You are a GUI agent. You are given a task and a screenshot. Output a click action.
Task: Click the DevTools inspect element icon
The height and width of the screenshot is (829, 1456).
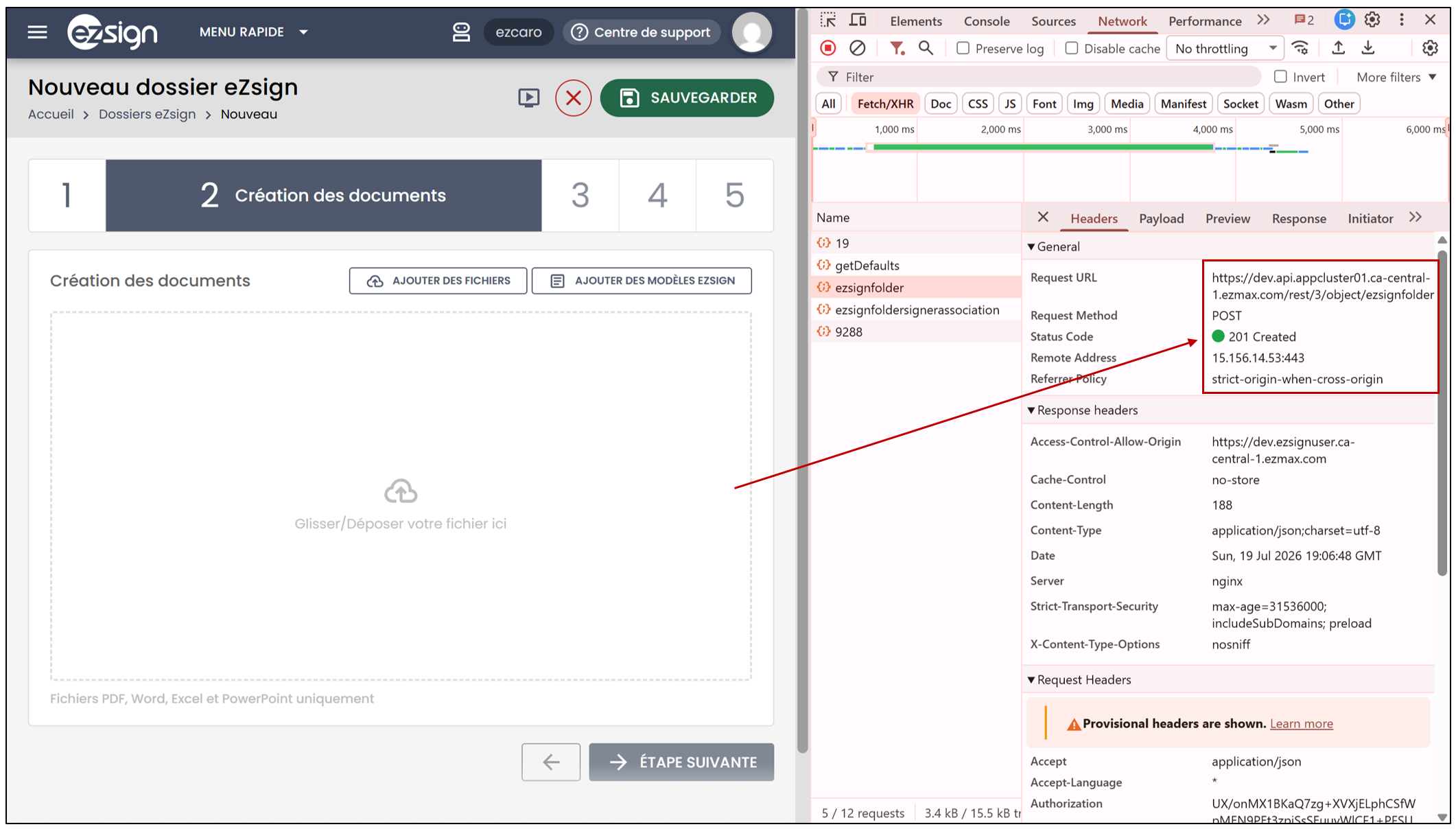click(x=828, y=21)
